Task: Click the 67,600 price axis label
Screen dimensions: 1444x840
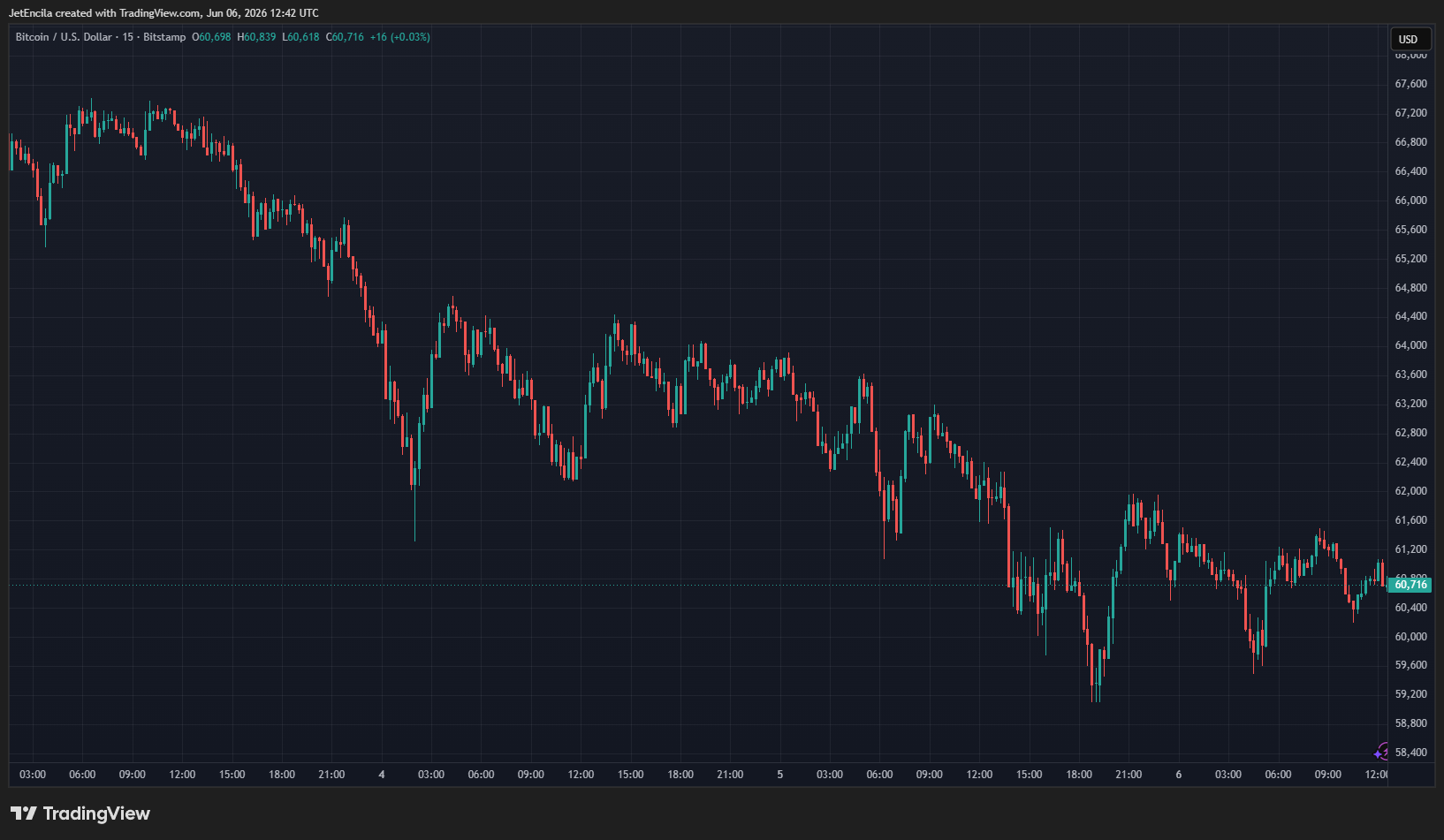Action: 1410,84
